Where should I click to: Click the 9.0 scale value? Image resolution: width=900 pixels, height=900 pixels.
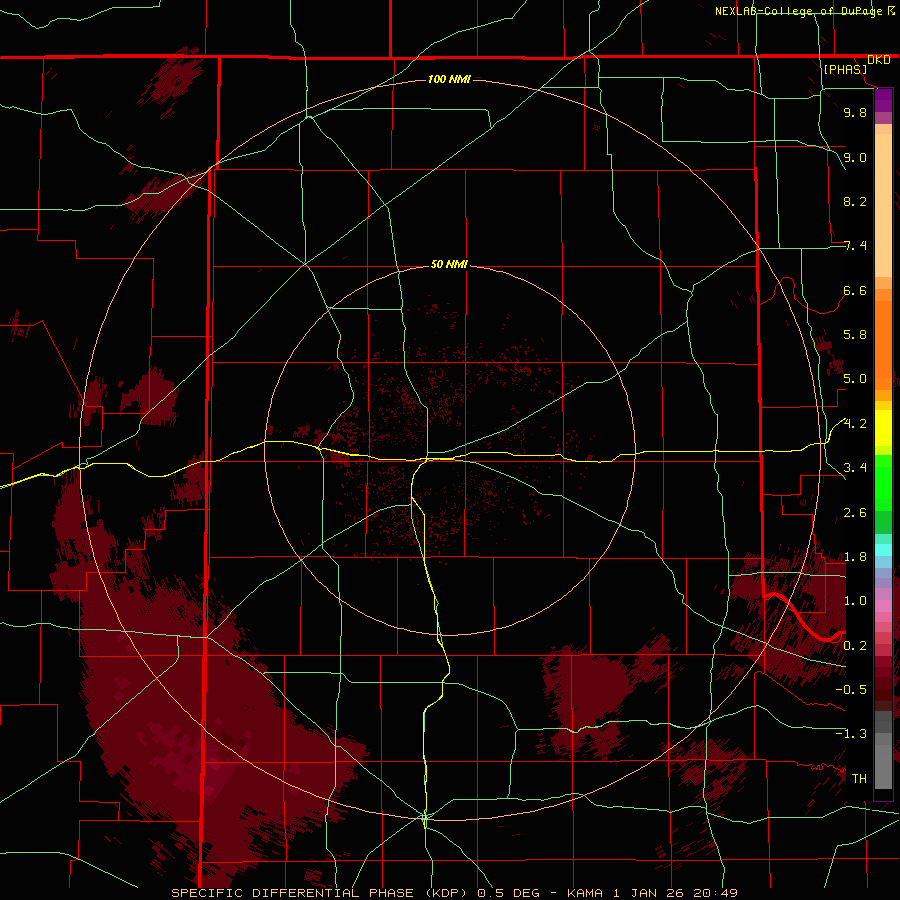click(855, 157)
